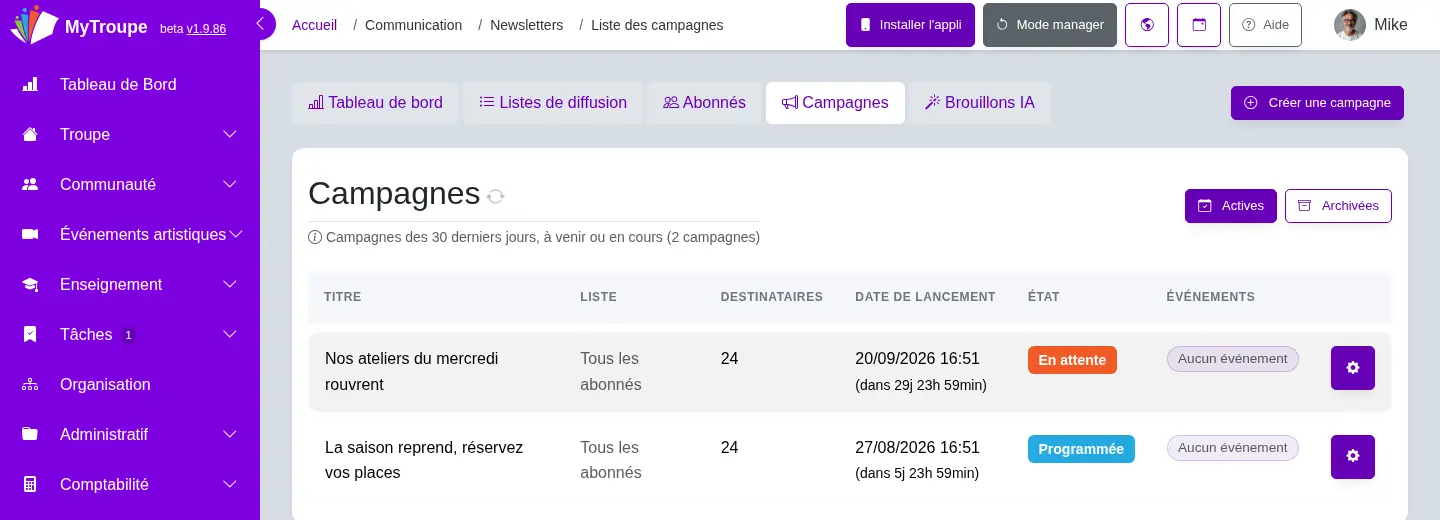1440x520 pixels.
Task: Click the 'Programmée' status badge
Action: [x=1081, y=449]
